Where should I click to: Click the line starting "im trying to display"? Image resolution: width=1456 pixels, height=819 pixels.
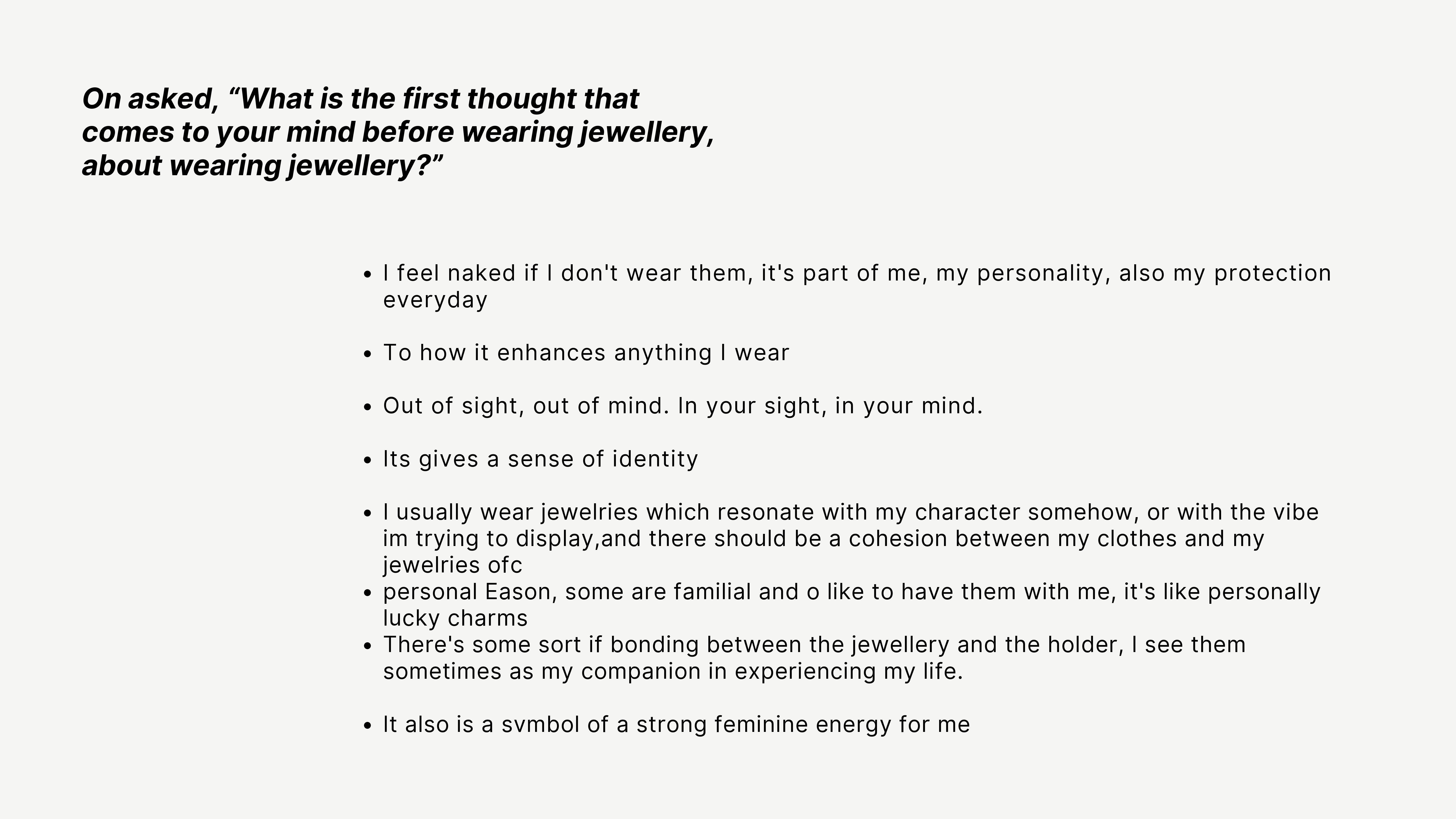[823, 539]
